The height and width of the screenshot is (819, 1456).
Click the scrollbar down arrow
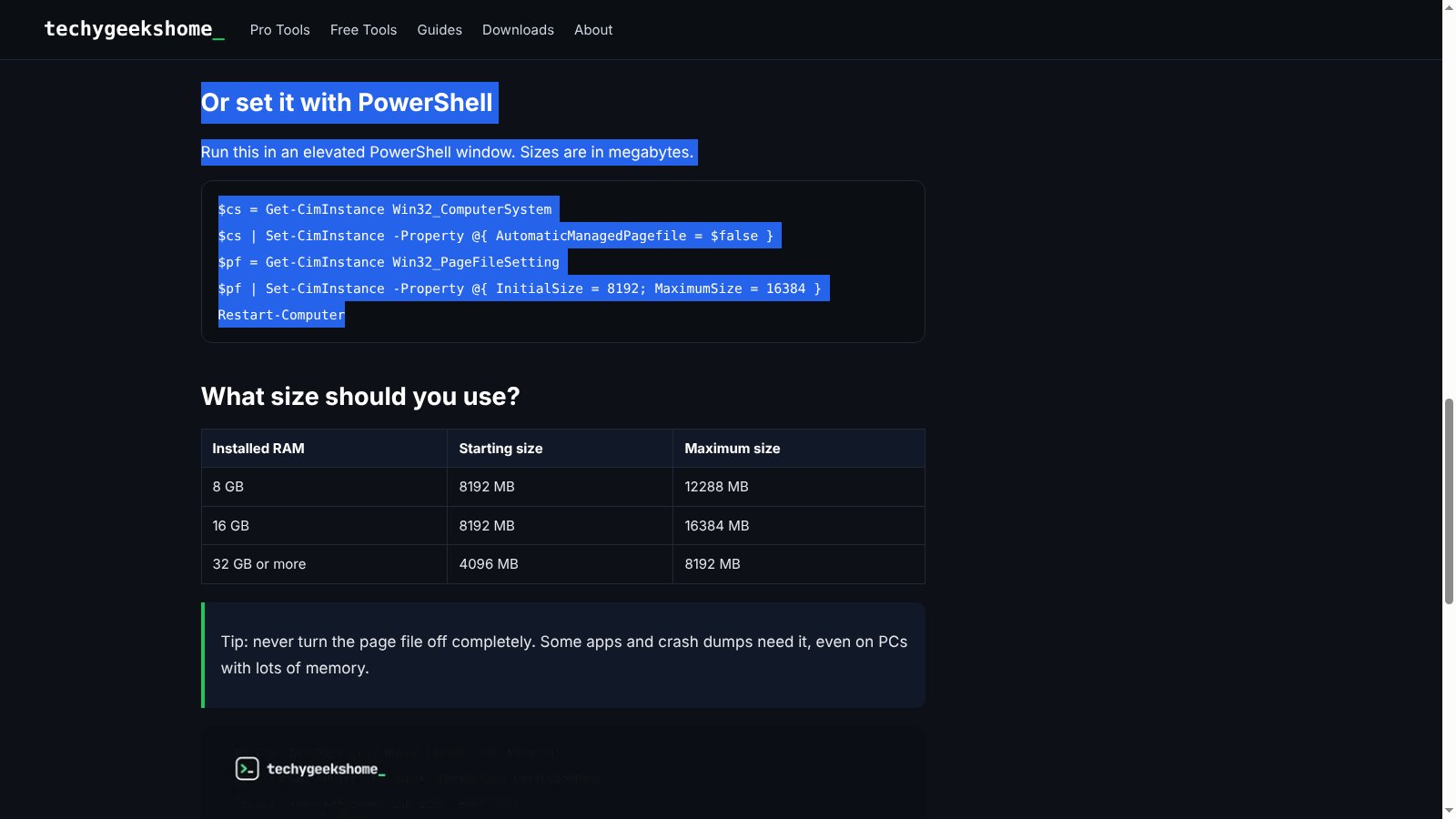pos(1449,811)
